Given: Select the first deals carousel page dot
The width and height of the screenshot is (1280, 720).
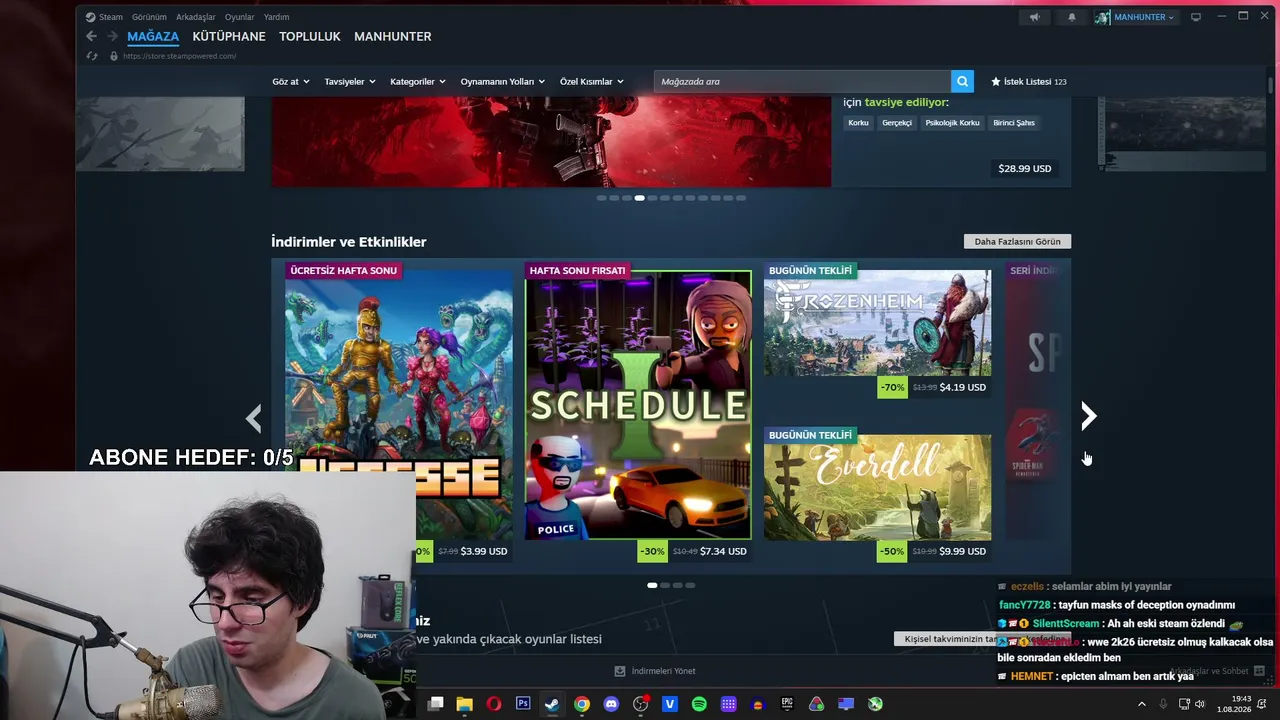Looking at the screenshot, I should point(652,585).
